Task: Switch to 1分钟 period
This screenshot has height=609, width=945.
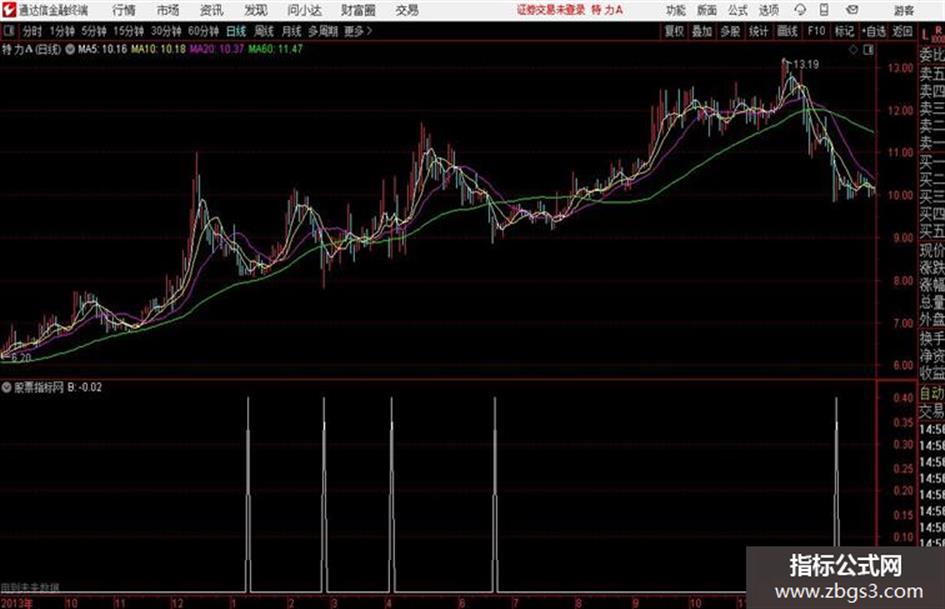Action: (61, 31)
